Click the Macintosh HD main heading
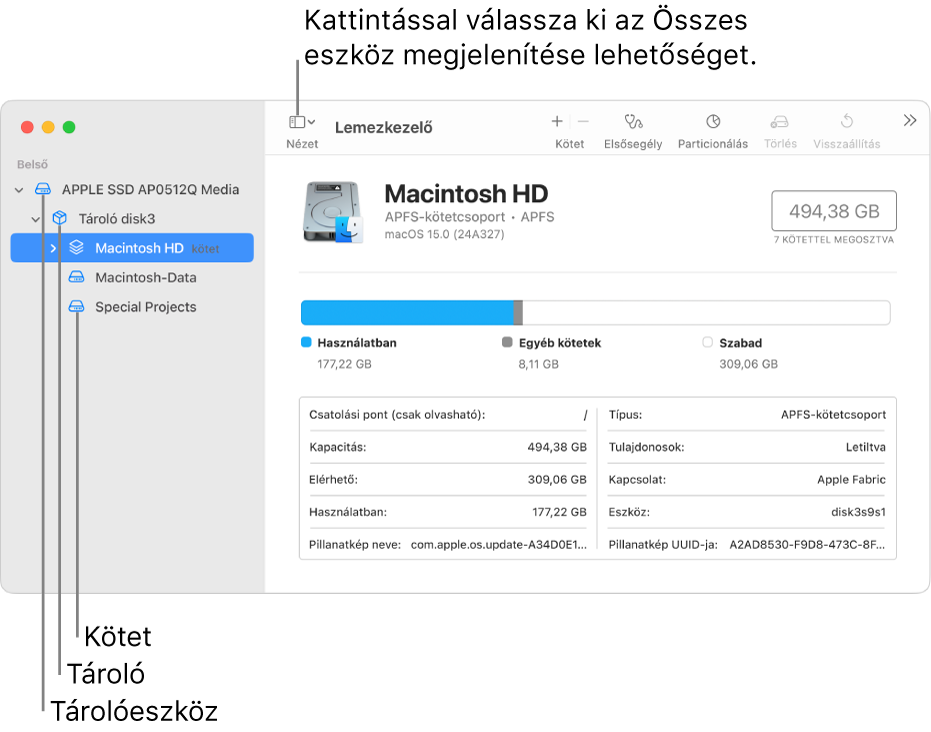Viewport: 931px width, 732px height. (466, 194)
